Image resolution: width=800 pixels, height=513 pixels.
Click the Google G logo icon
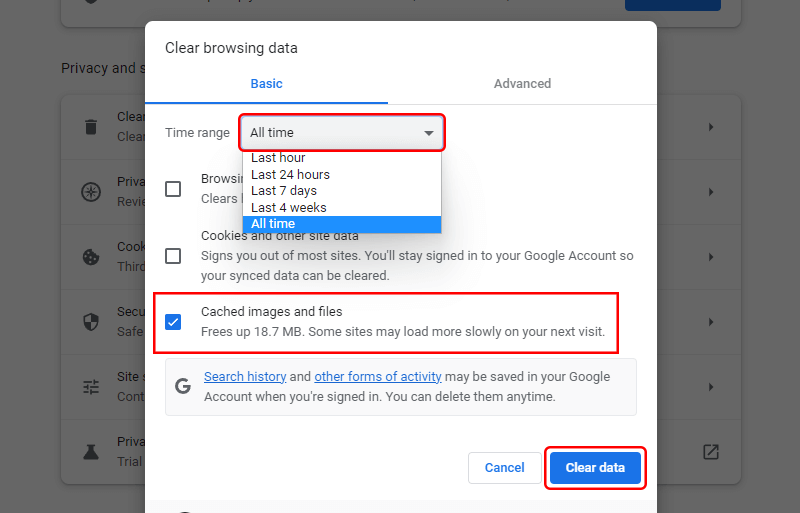183,386
